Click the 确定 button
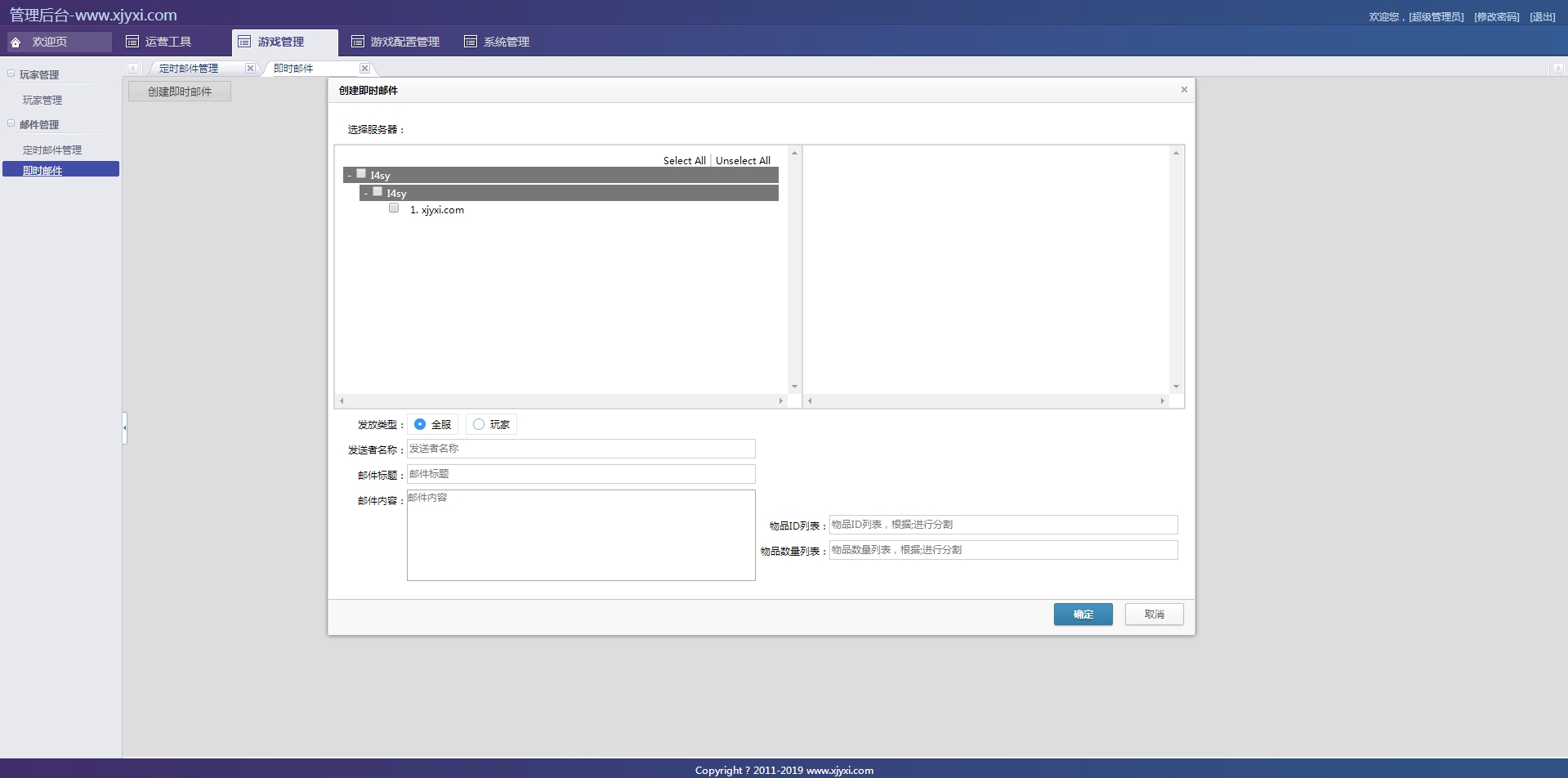Screen dimensions: 1568x778 tap(1083, 615)
